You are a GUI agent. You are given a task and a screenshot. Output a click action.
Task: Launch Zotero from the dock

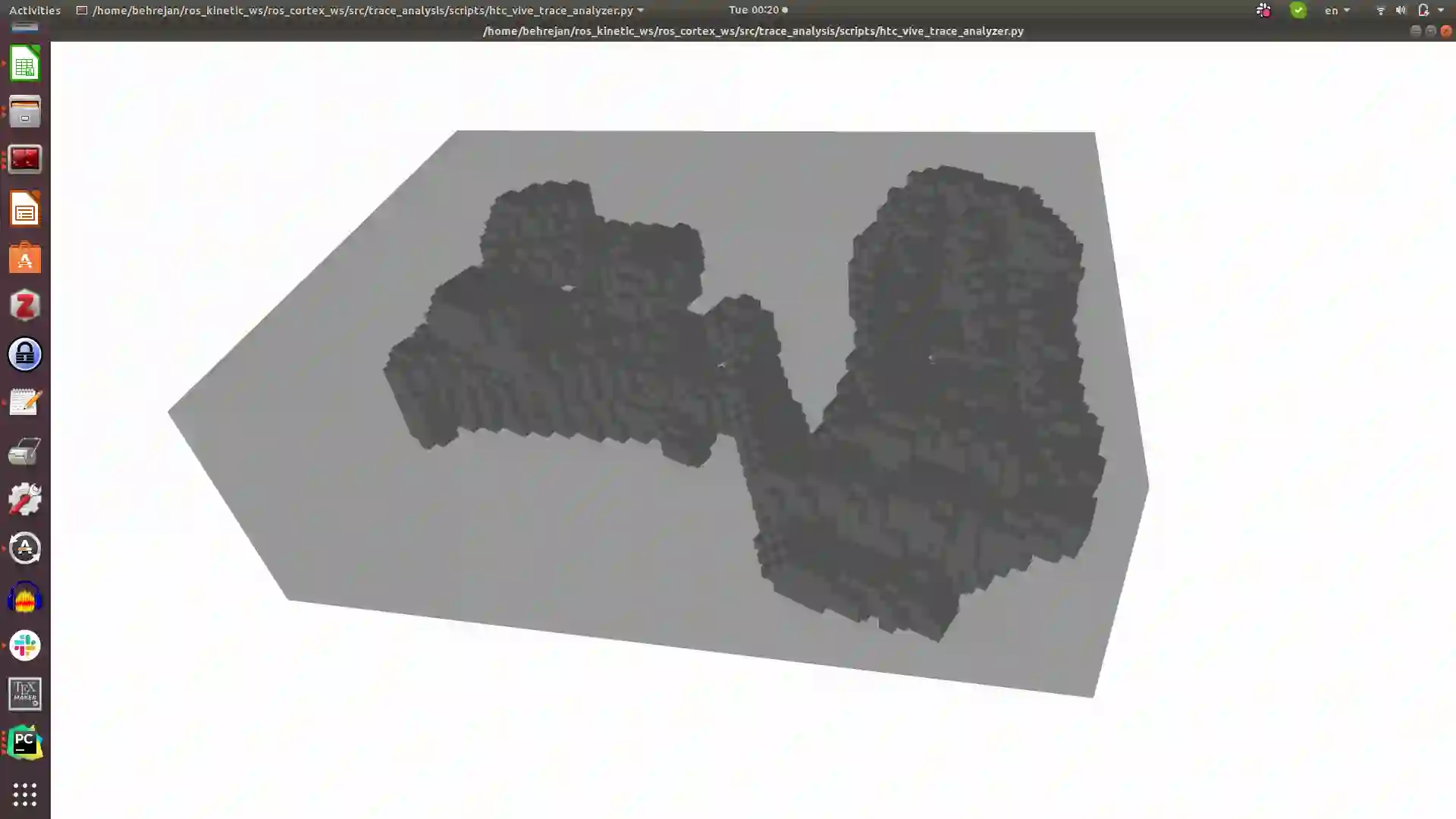(24, 306)
